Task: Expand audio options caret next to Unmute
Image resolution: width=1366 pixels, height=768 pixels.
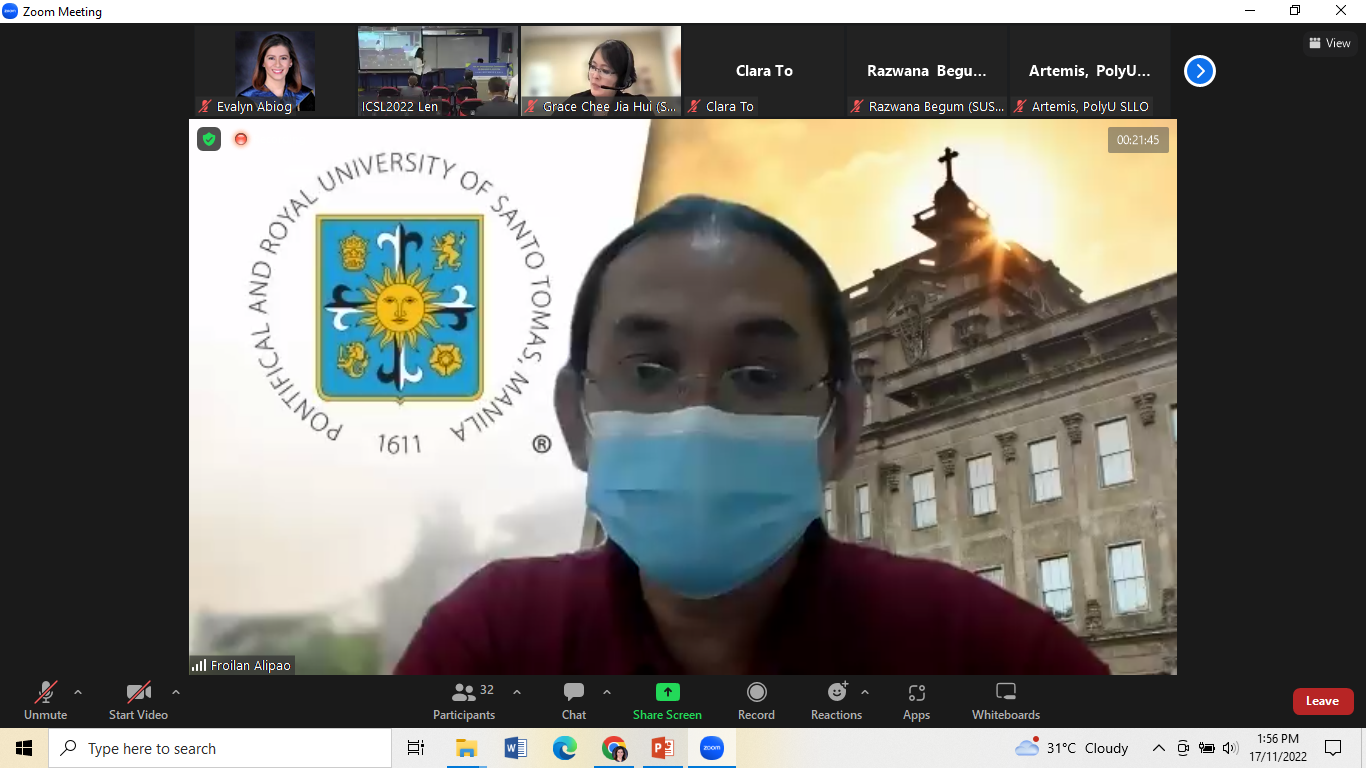Action: pyautogui.click(x=78, y=692)
